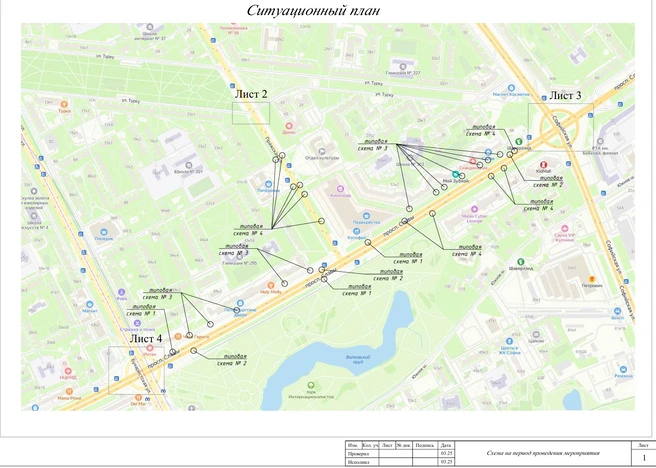
Task: Click the Holy Molly restaurant icon
Action: [x=271, y=286]
